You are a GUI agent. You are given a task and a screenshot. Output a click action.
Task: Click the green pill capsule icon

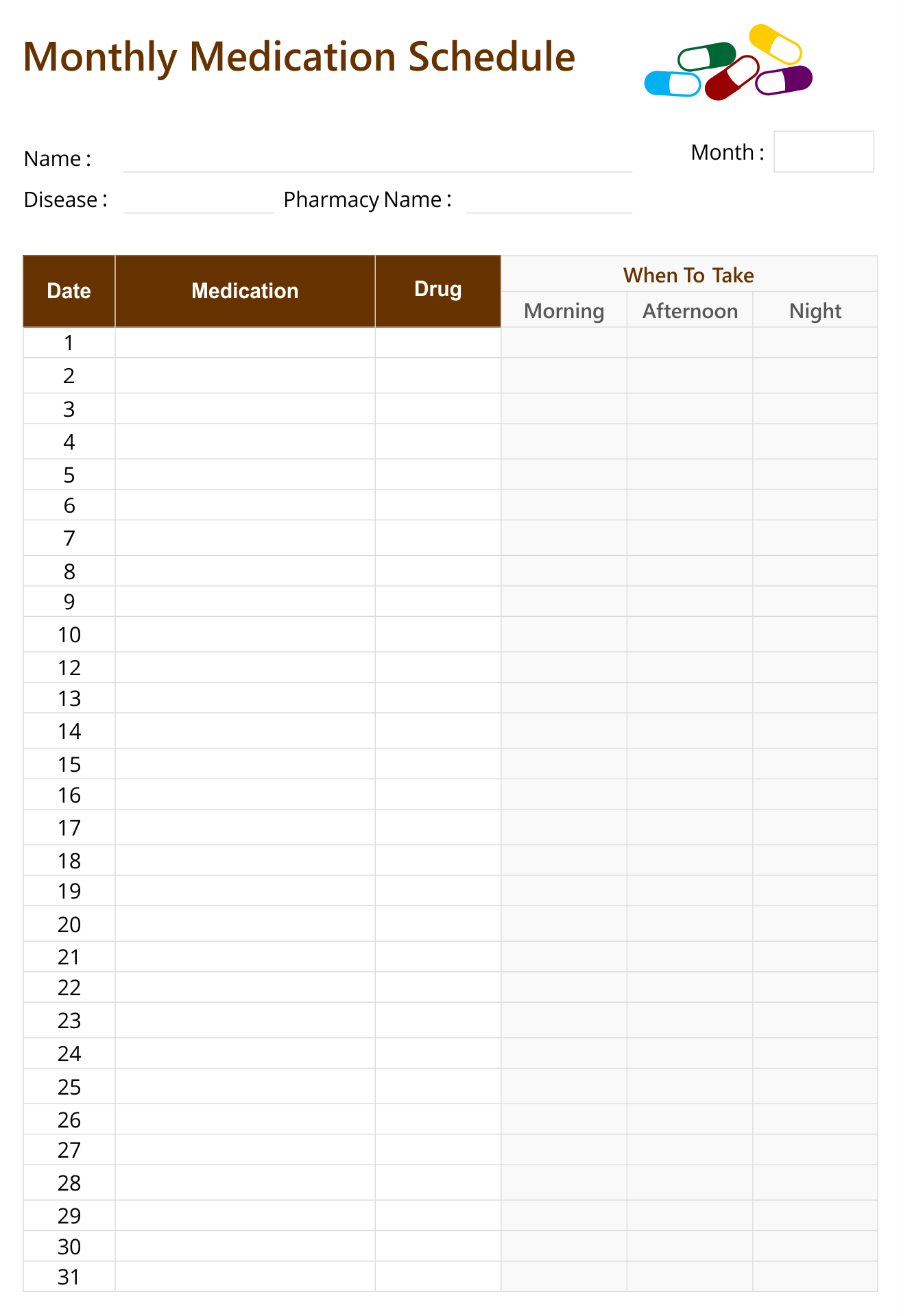point(706,56)
